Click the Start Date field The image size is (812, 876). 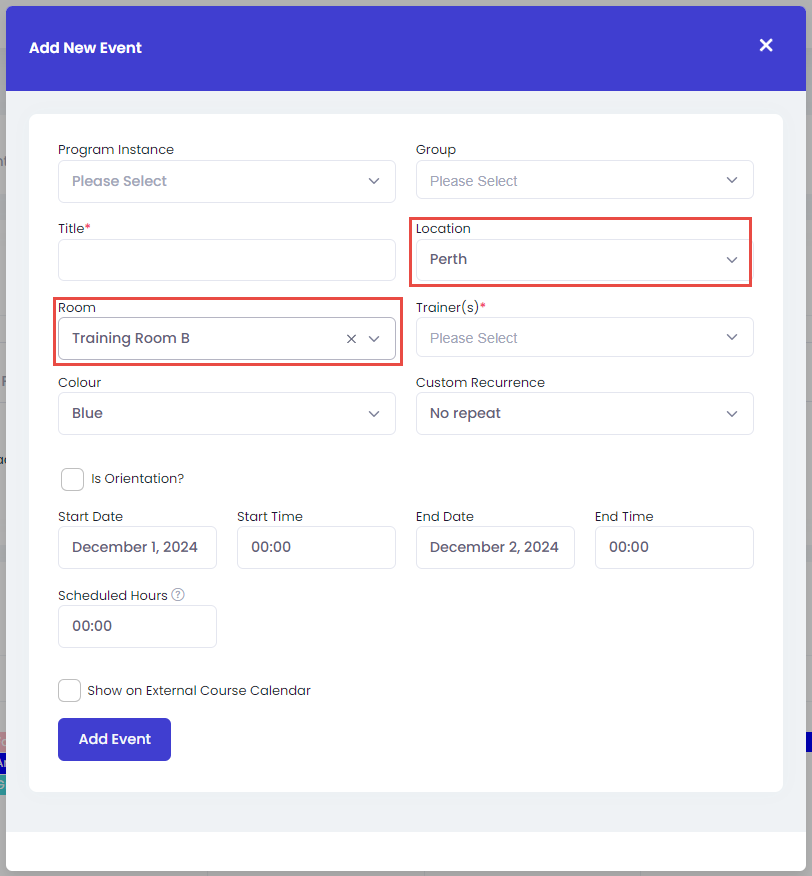(x=137, y=548)
